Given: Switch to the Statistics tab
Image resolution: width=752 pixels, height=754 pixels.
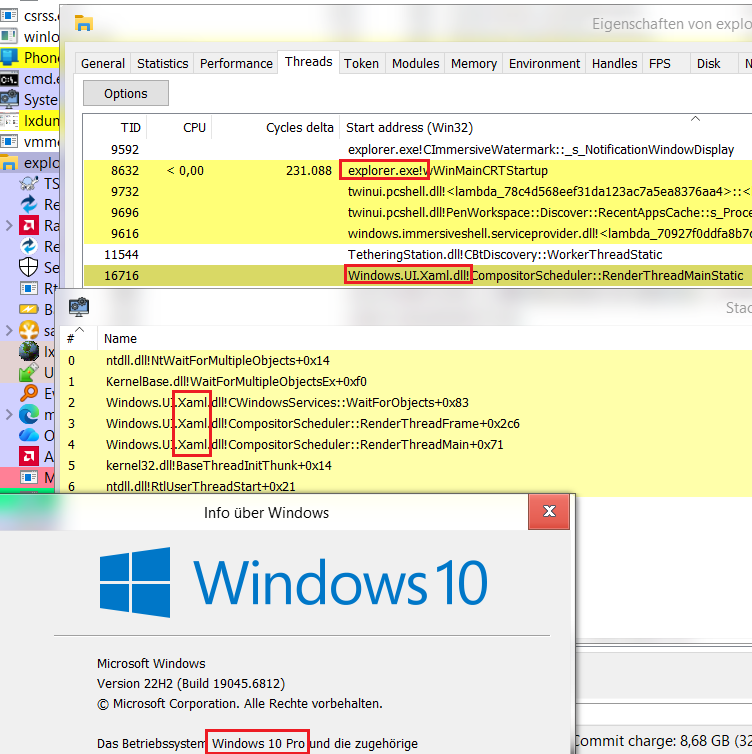Looking at the screenshot, I should pos(163,63).
